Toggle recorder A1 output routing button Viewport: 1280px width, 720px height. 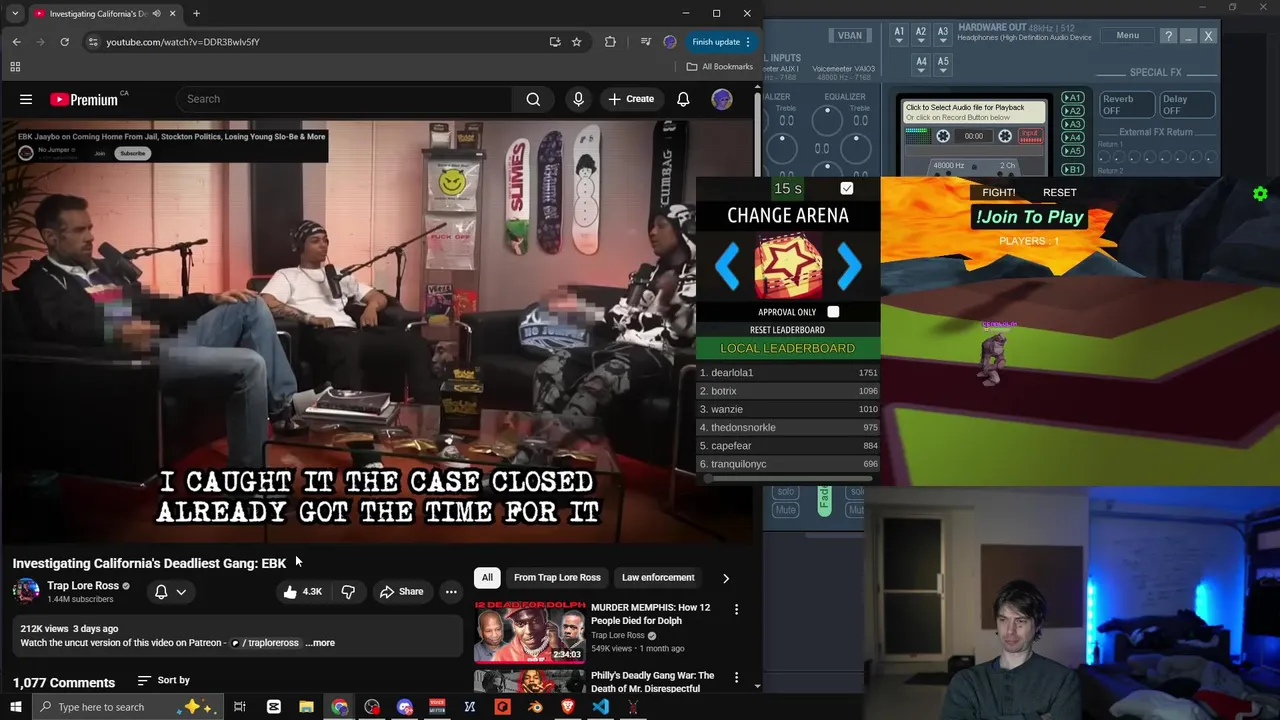1072,98
